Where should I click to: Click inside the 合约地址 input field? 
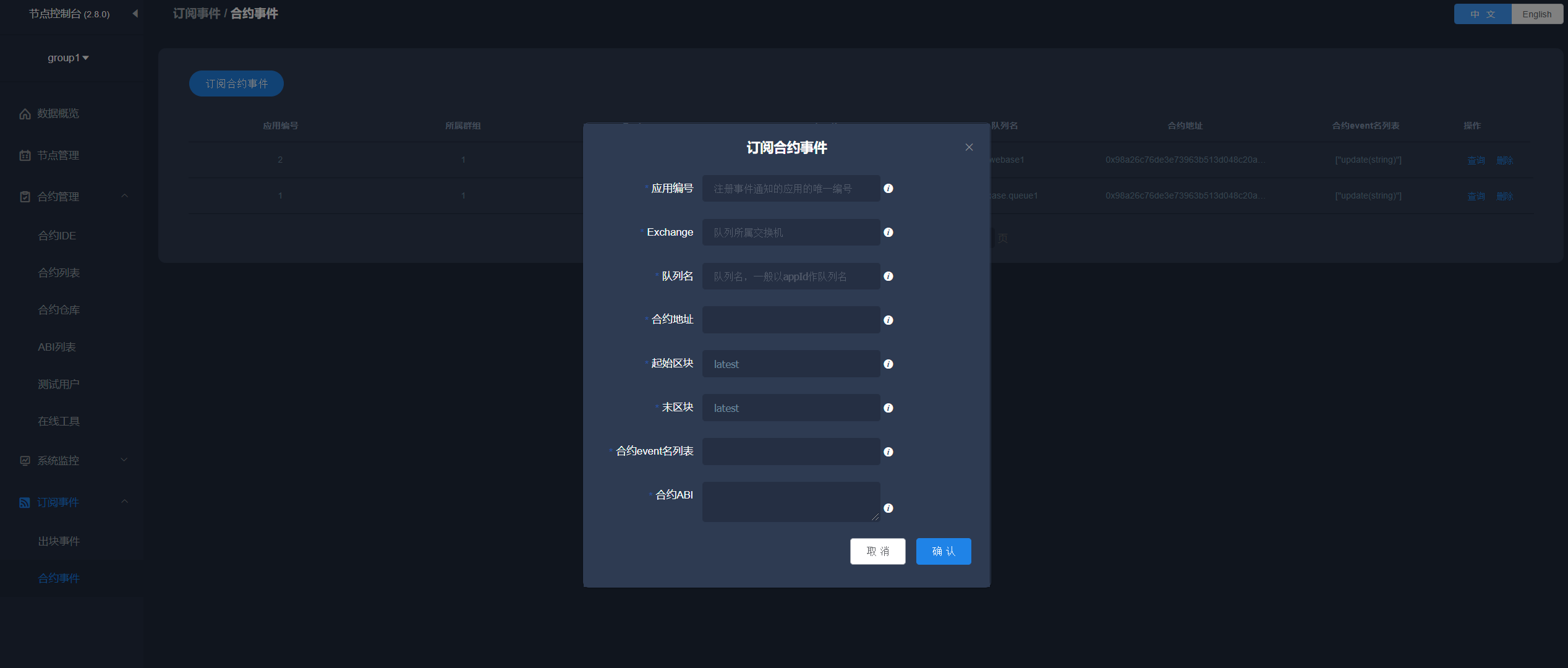click(791, 319)
